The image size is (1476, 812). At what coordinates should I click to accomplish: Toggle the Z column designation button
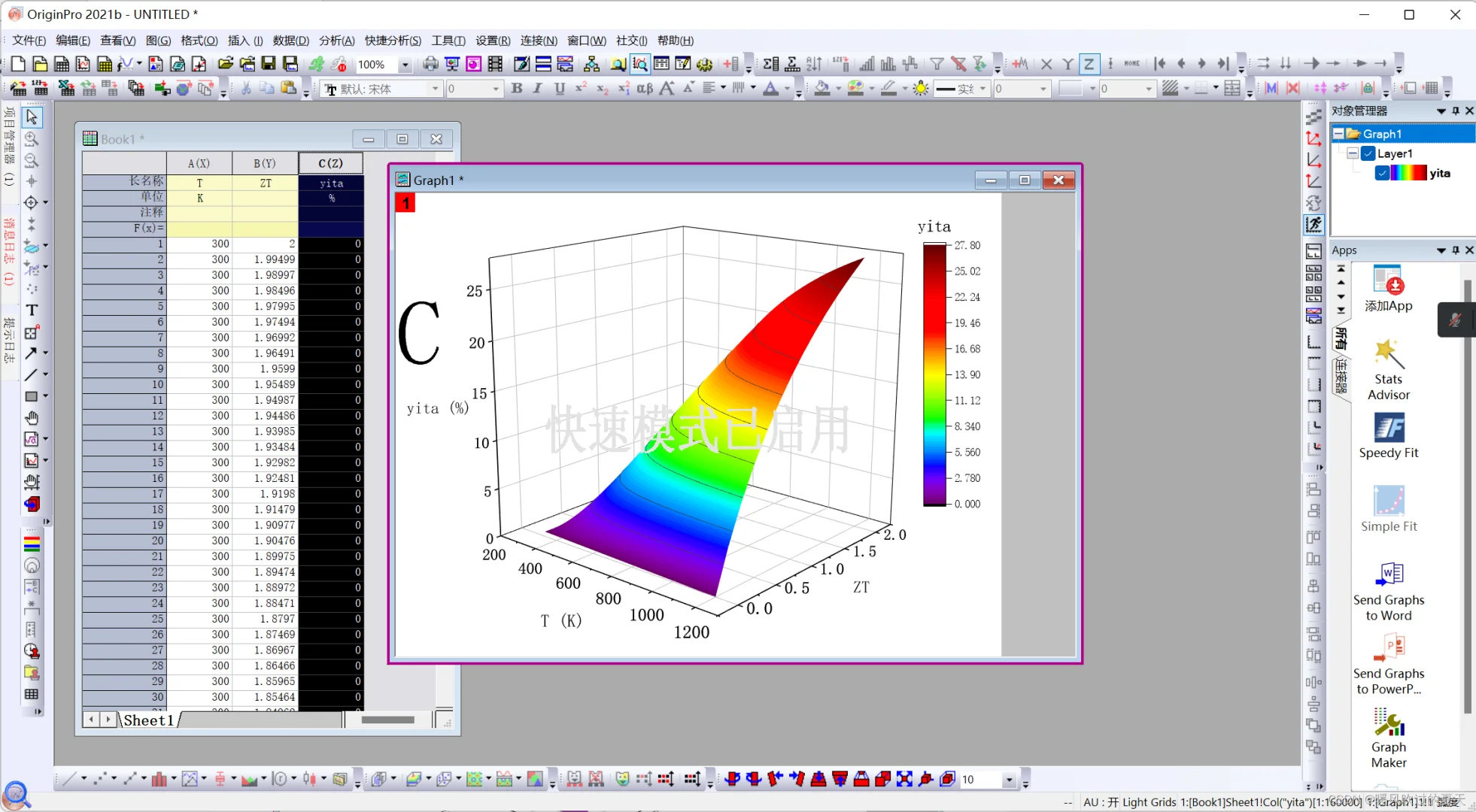pyautogui.click(x=1089, y=65)
